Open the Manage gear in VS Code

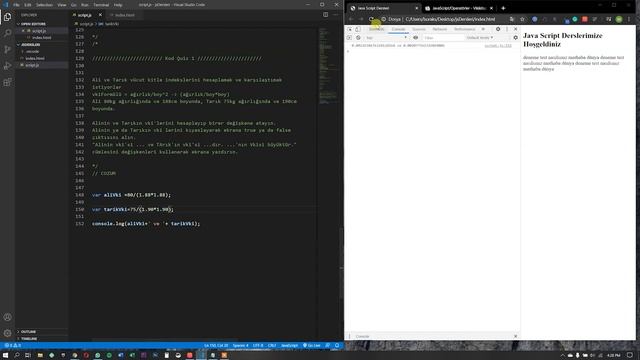point(7,333)
